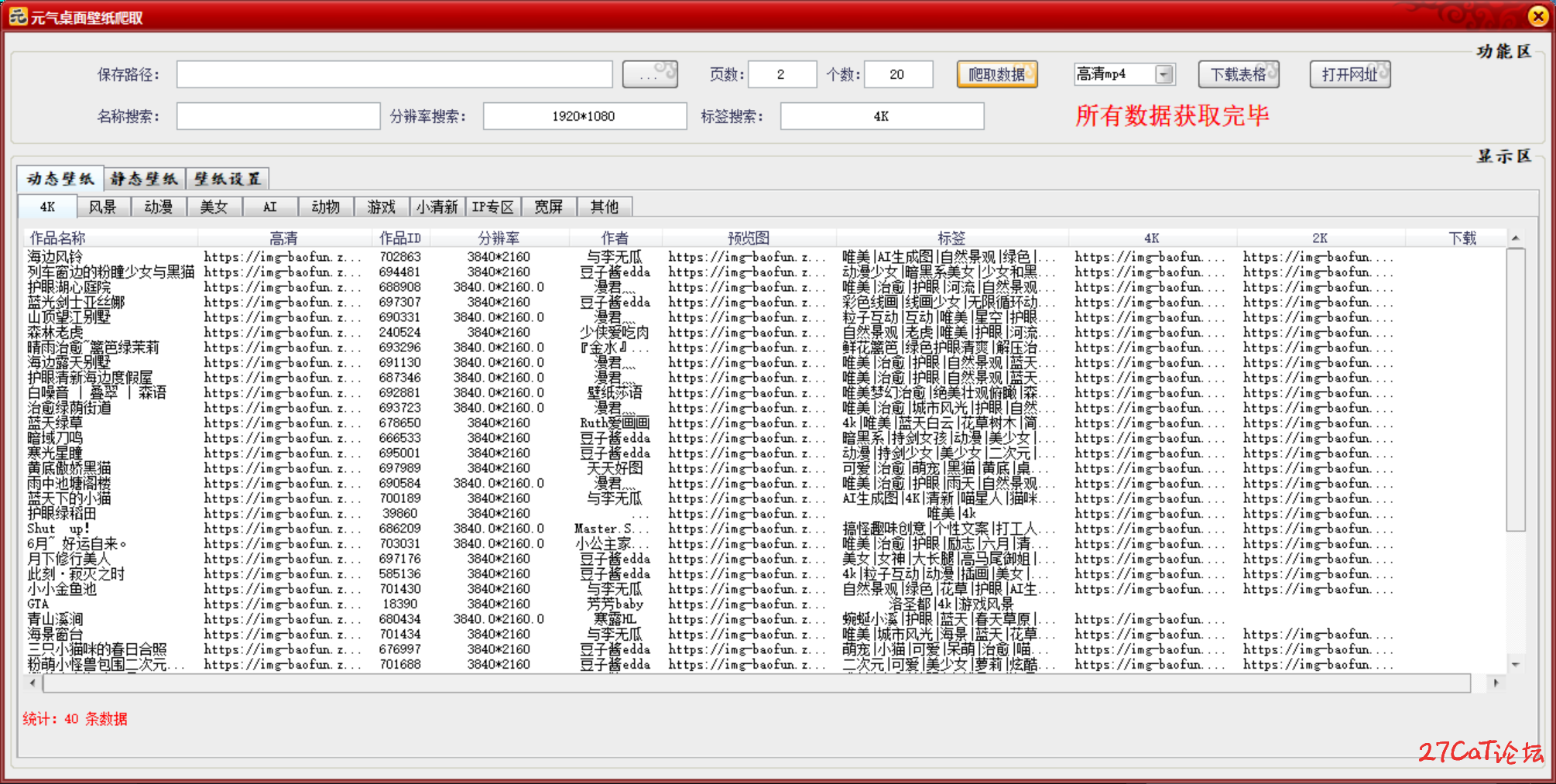Select the row GTA
This screenshot has width=1556, height=784.
click(766, 604)
